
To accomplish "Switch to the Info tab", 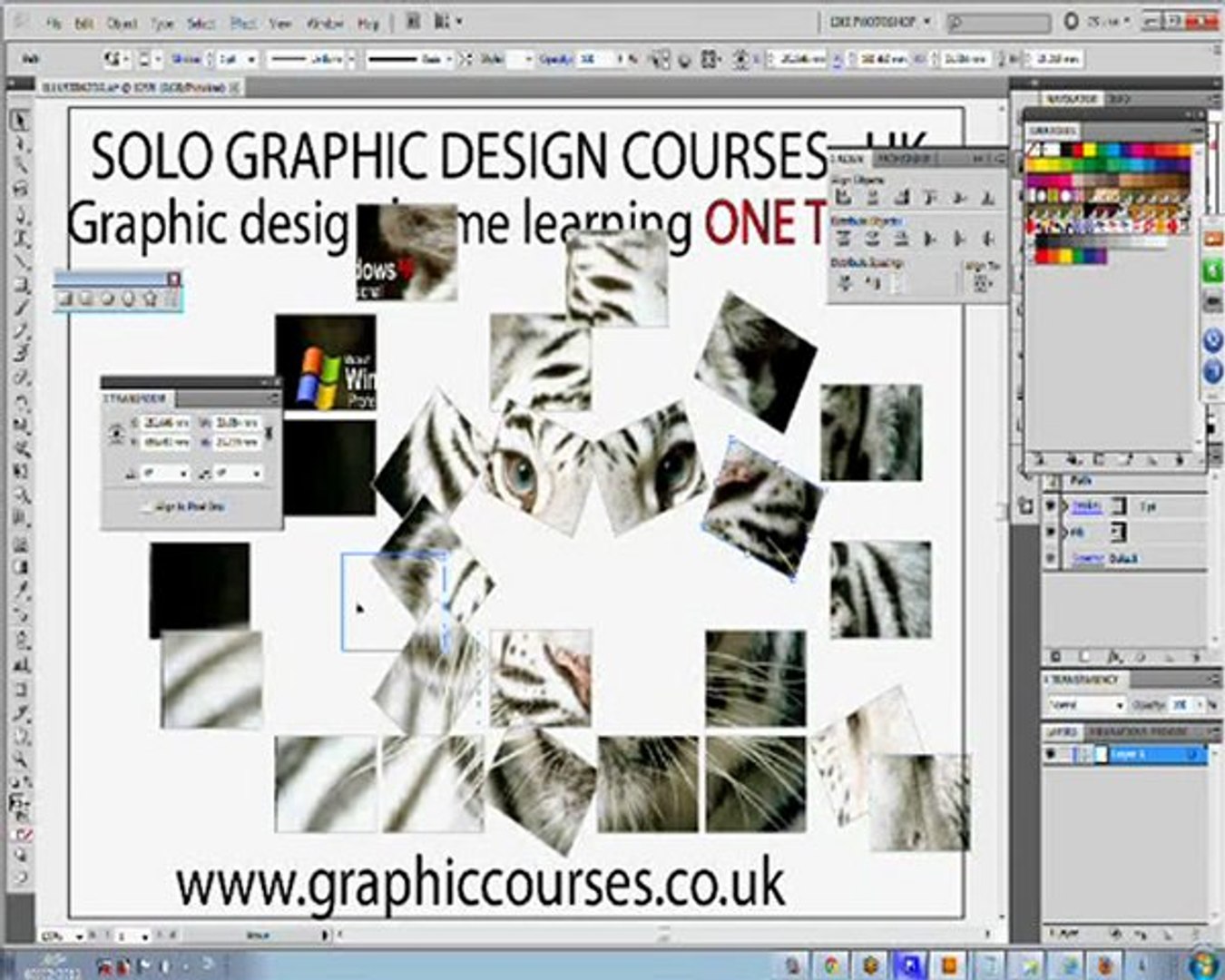I will click(1118, 98).
